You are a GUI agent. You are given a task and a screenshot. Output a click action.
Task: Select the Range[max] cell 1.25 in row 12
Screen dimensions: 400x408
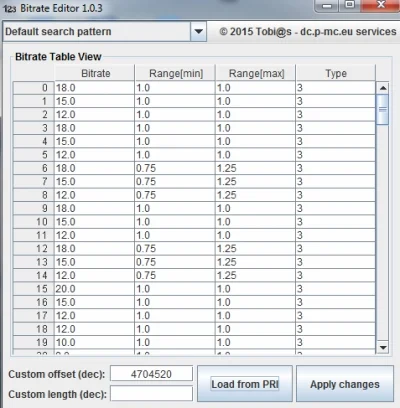[256, 249]
